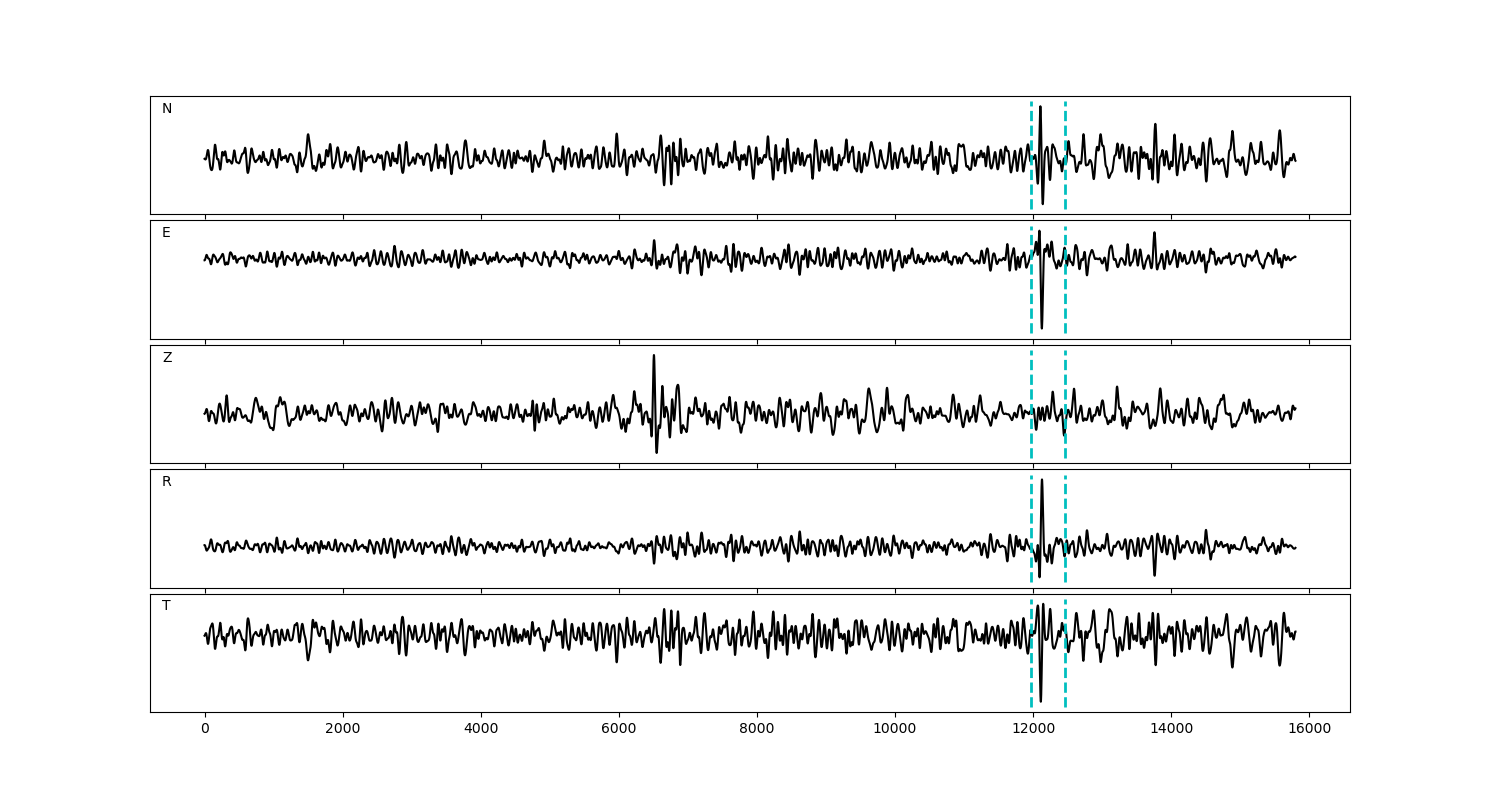Click the x-axis tick label 6000

click(619, 730)
